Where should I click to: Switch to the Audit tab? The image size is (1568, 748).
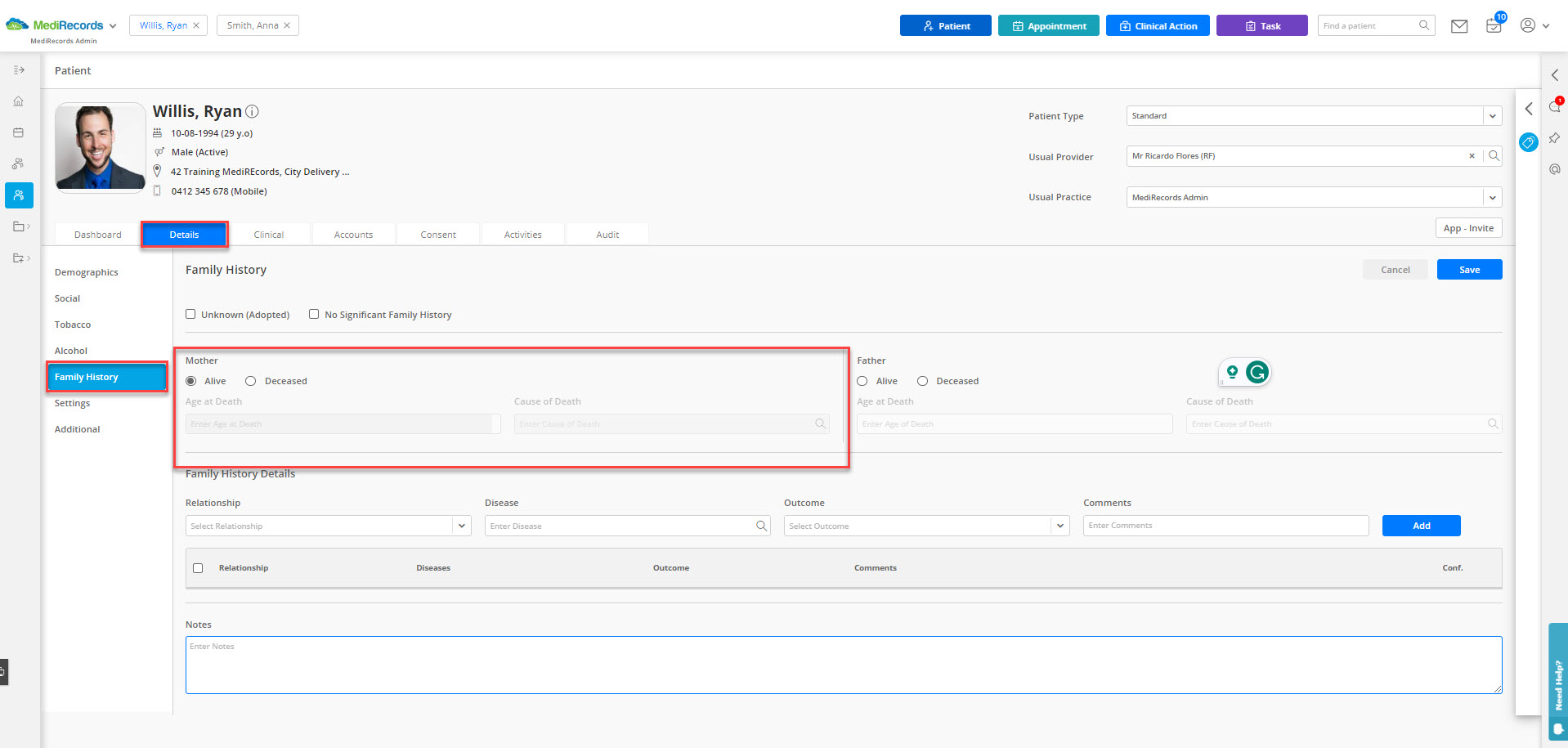click(x=607, y=235)
